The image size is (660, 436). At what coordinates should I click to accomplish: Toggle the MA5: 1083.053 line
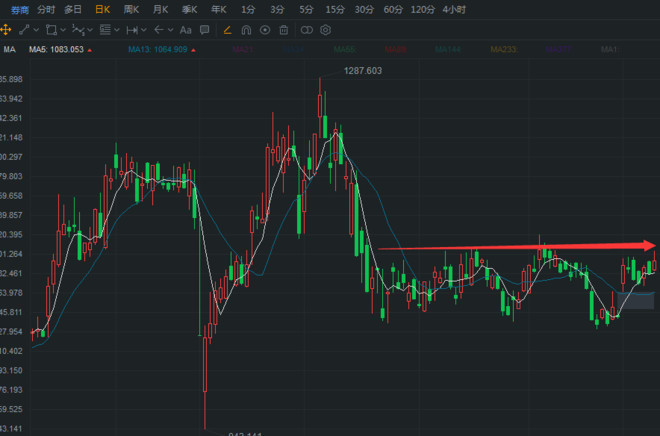click(56, 50)
